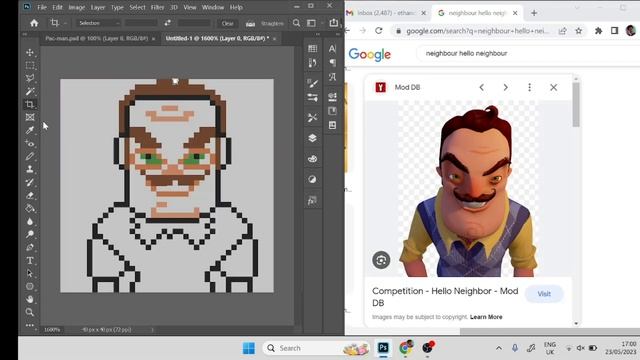Open the edit toolbar ellipsis
The image size is (640, 360).
(x=30, y=325)
